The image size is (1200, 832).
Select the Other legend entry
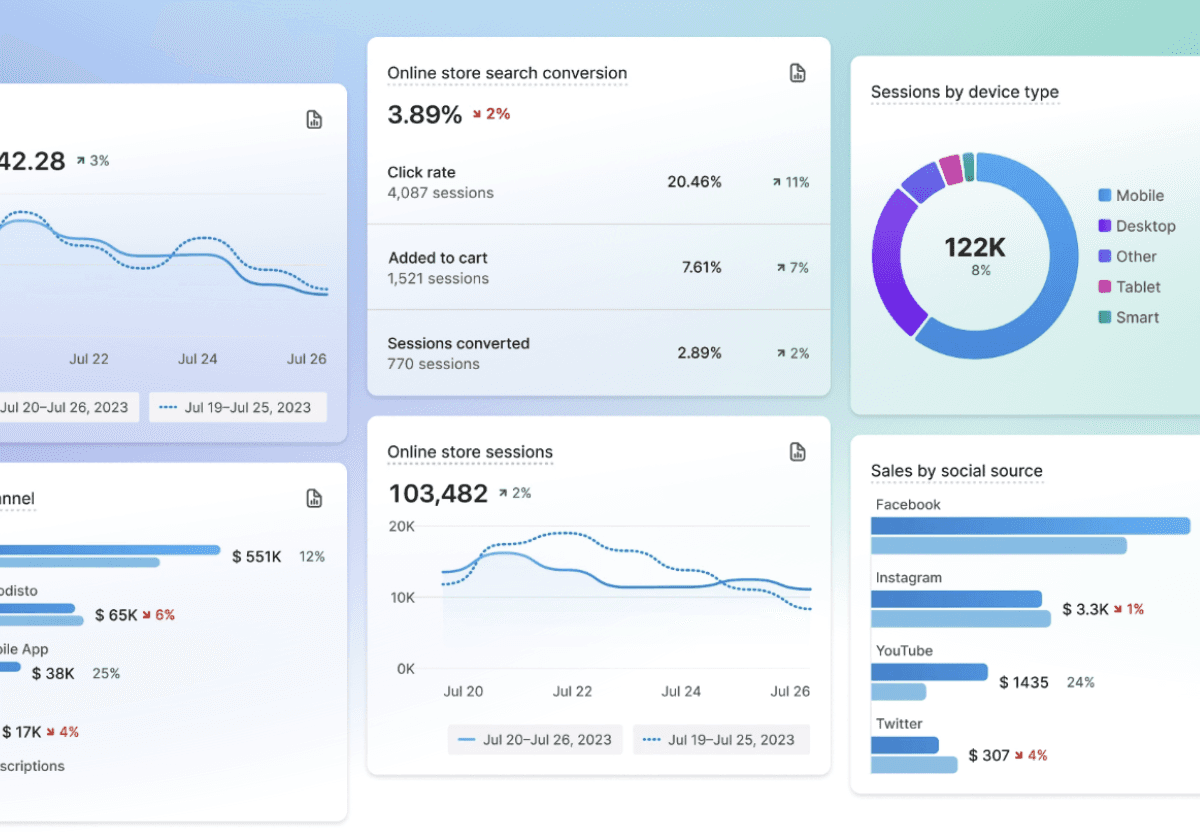[1127, 257]
